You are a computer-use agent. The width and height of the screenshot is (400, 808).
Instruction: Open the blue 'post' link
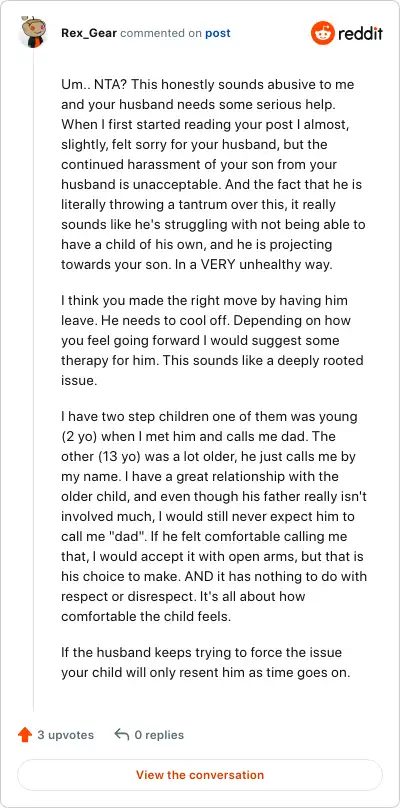[x=218, y=33]
